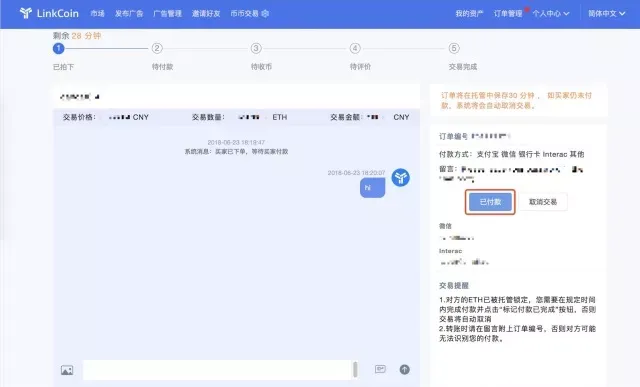Open the 简体中文 language dropdown
The height and width of the screenshot is (387, 640).
(x=607, y=13)
